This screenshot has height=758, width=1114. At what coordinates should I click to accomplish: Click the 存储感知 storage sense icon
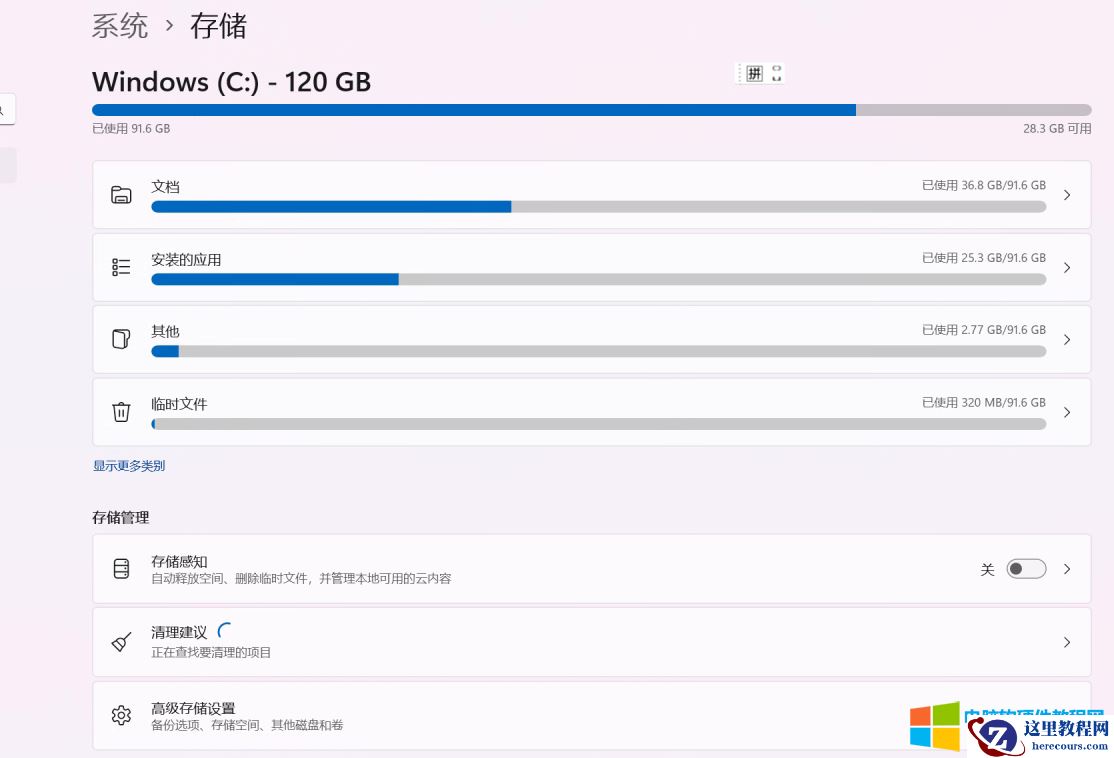pos(121,568)
